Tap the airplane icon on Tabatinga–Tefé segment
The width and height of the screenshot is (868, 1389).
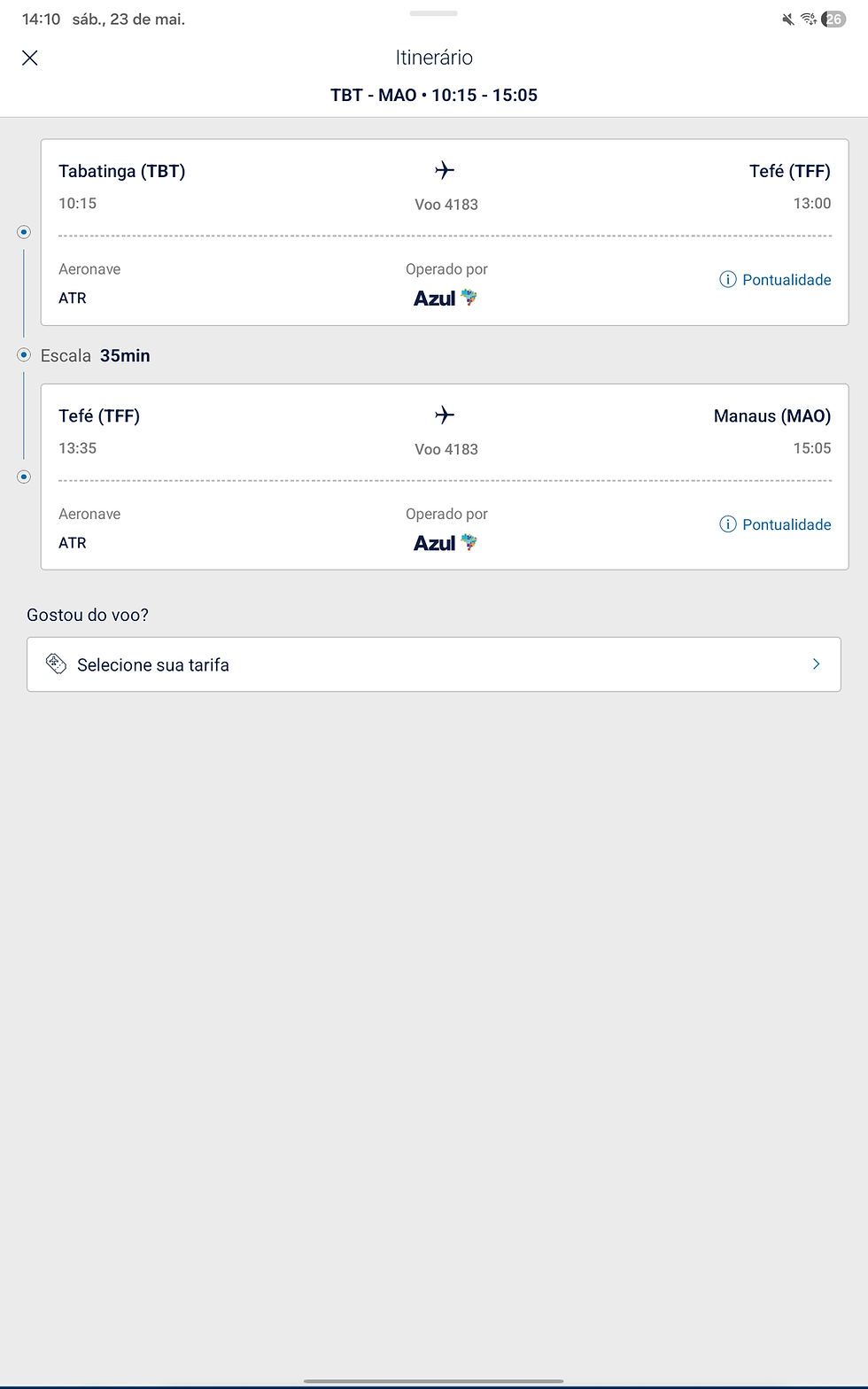pos(445,170)
